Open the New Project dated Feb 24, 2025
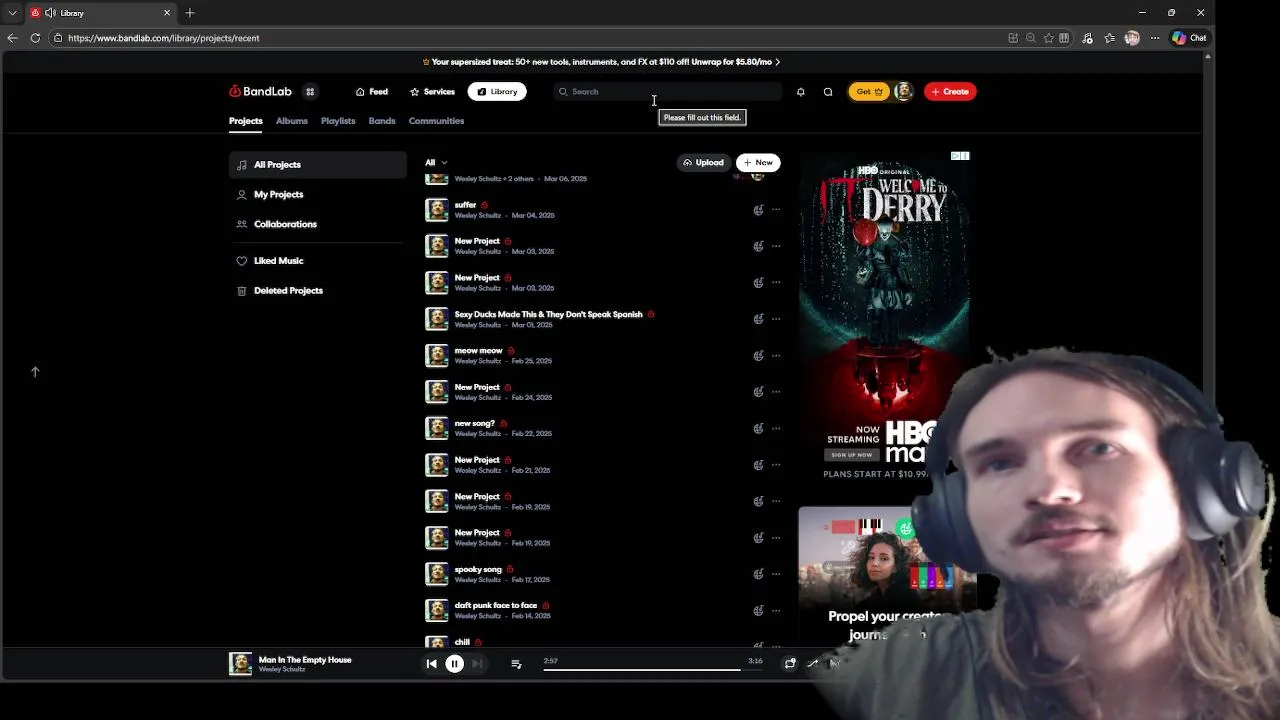This screenshot has height=720, width=1280. pyautogui.click(x=477, y=387)
